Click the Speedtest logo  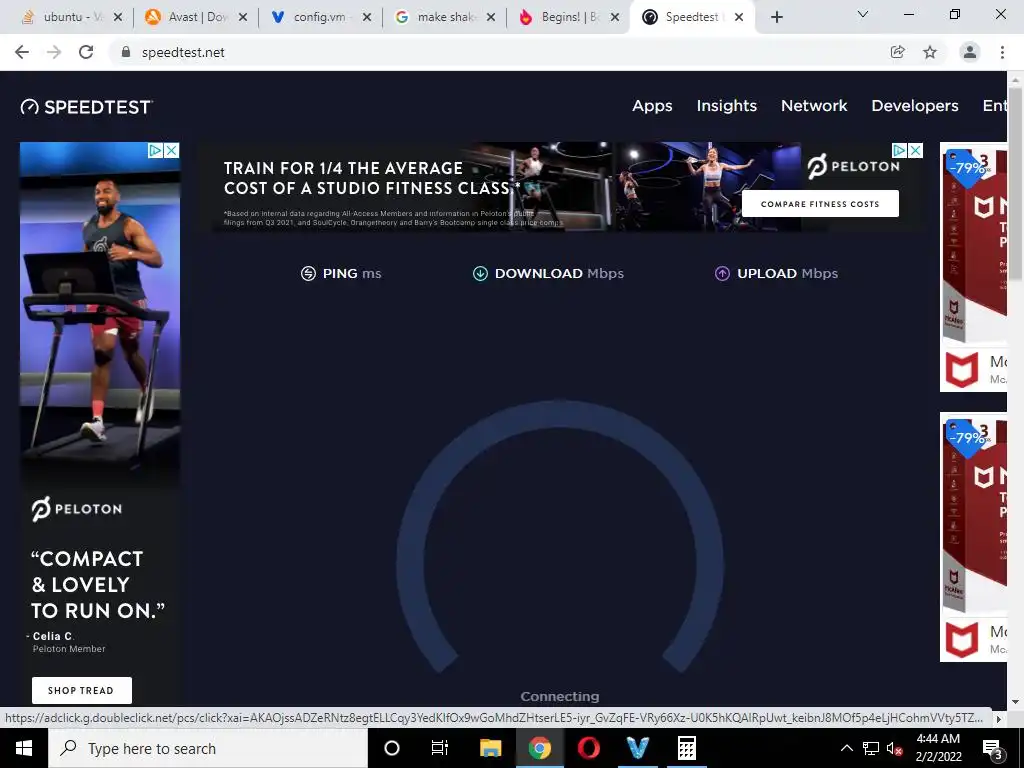(87, 107)
